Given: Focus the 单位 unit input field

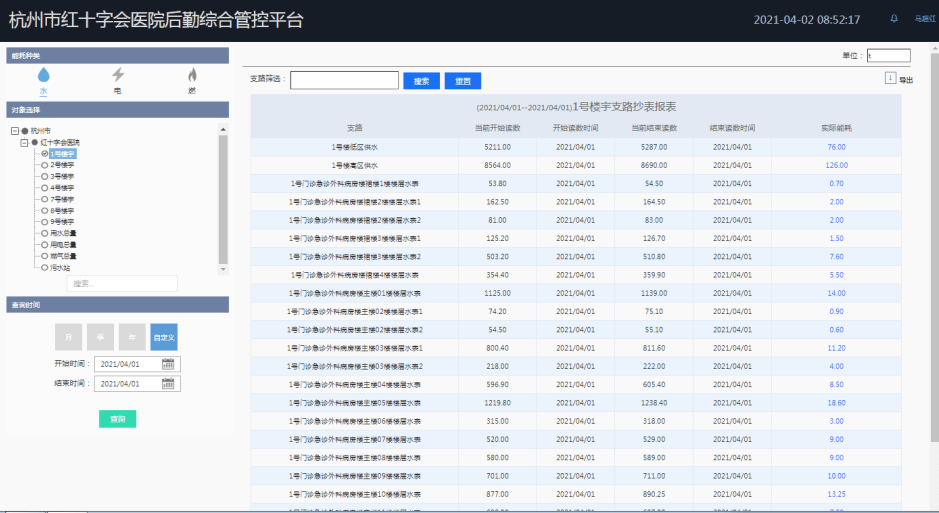Looking at the screenshot, I should (889, 56).
